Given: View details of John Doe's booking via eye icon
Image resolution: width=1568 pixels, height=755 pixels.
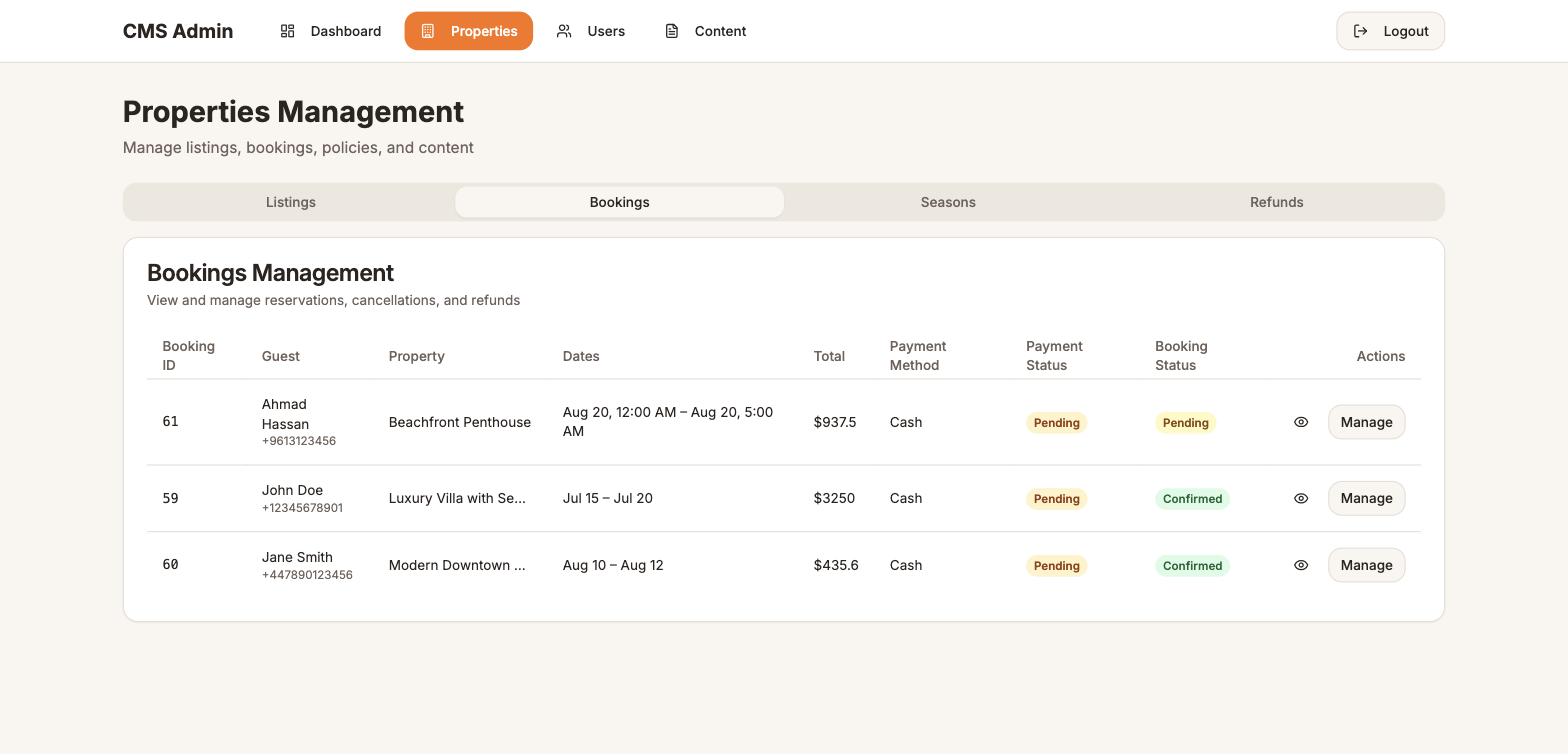Looking at the screenshot, I should (x=1301, y=498).
